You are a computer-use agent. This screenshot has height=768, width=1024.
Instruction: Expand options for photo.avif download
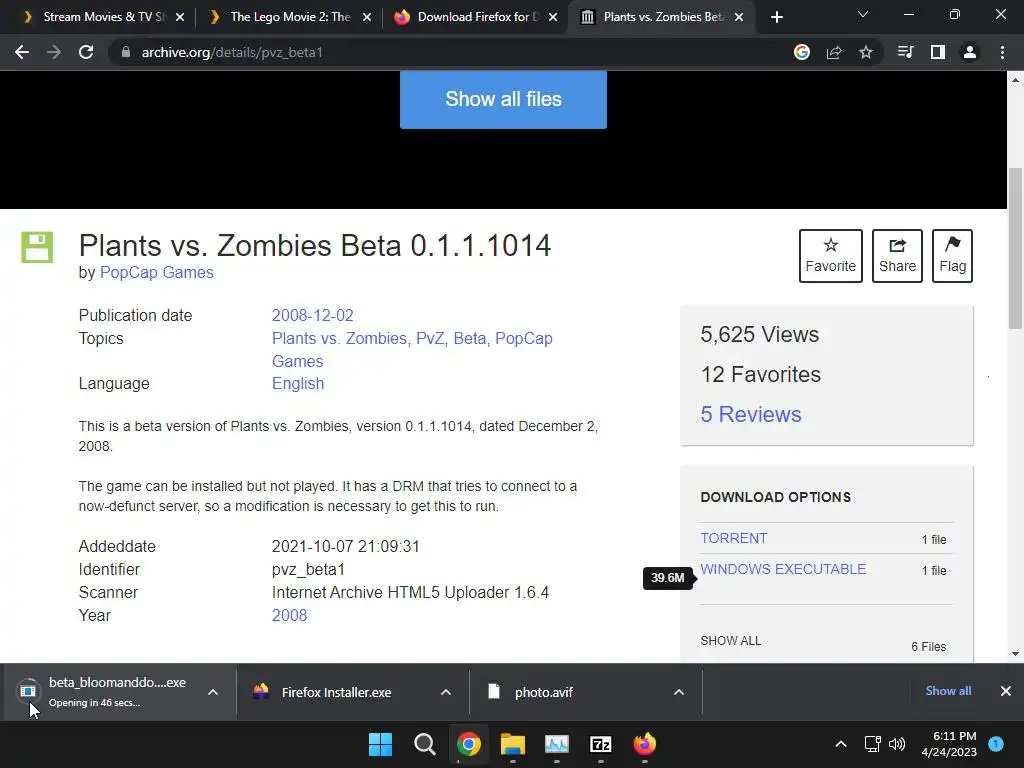point(679,692)
